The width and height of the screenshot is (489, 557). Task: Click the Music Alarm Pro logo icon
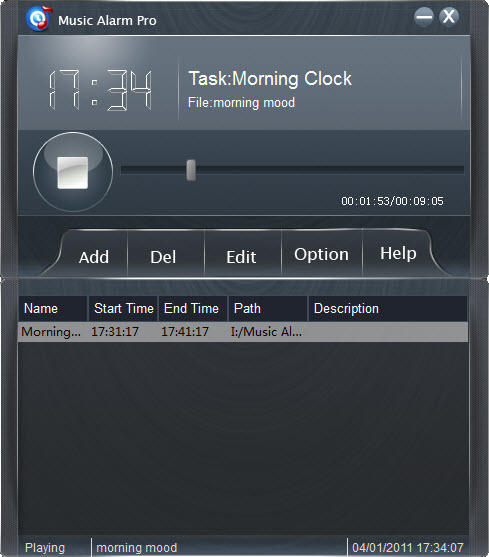[39, 18]
